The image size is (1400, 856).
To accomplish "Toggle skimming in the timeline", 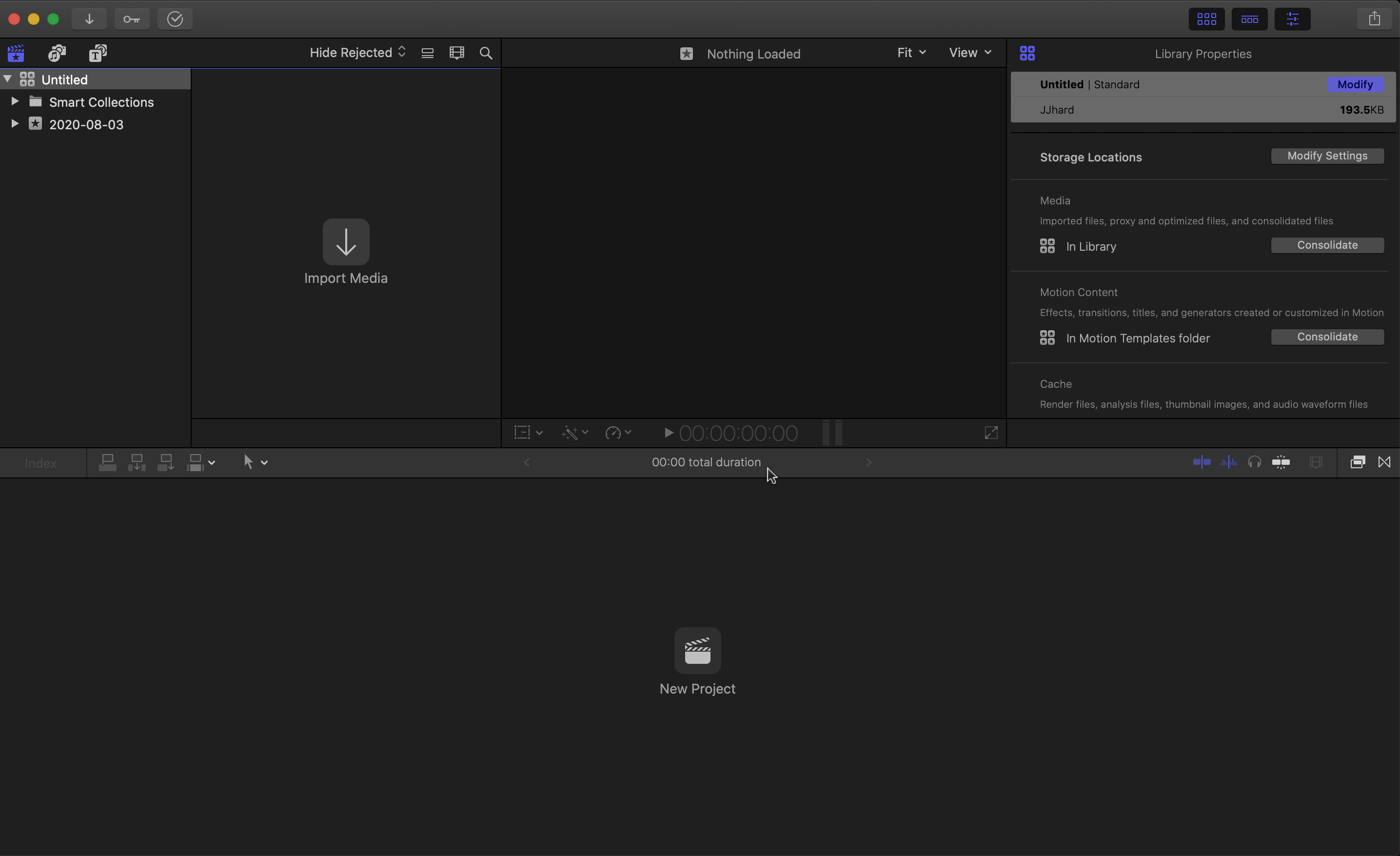I will 1201,462.
